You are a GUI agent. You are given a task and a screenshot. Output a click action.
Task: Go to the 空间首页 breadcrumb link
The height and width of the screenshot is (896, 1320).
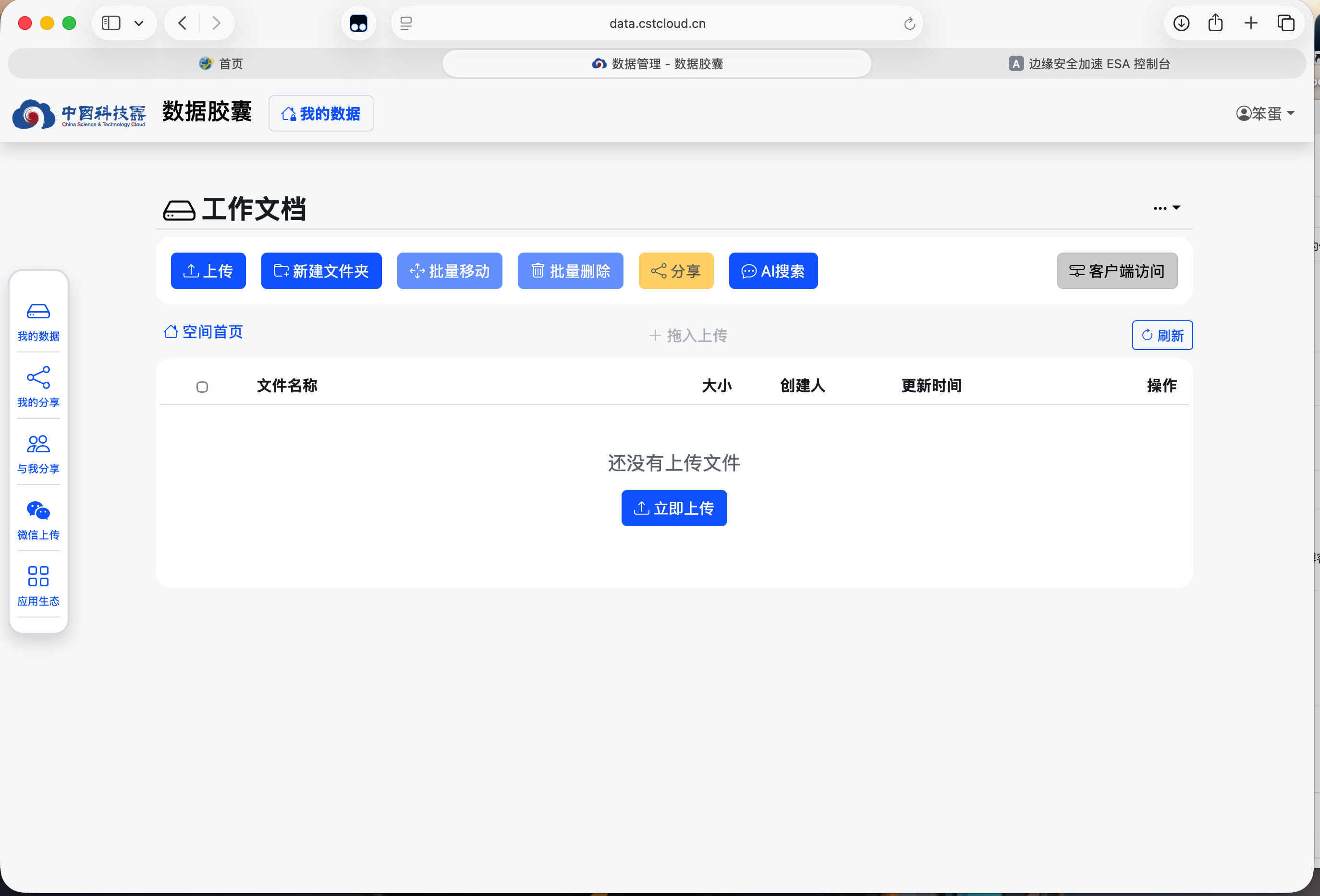[x=203, y=332]
